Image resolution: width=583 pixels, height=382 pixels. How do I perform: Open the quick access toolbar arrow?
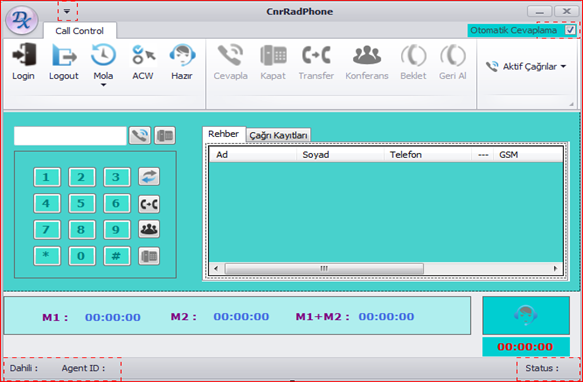(67, 12)
